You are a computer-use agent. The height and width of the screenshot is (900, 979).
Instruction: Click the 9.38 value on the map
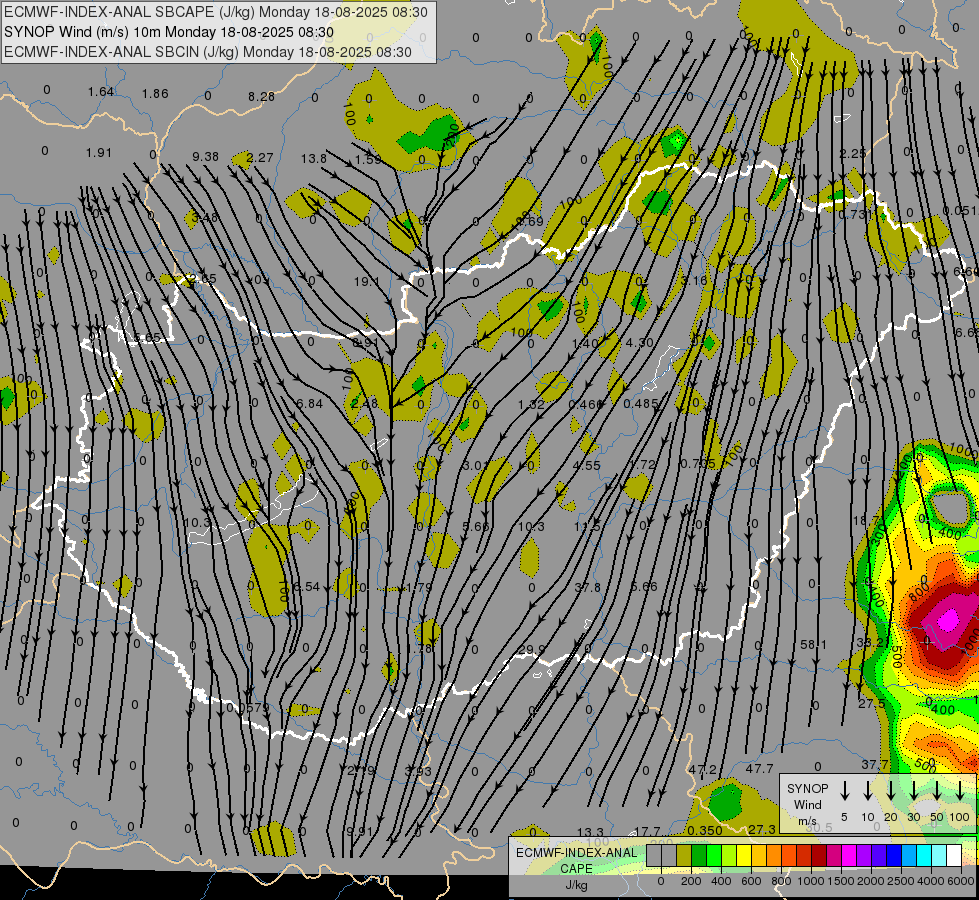pyautogui.click(x=205, y=156)
